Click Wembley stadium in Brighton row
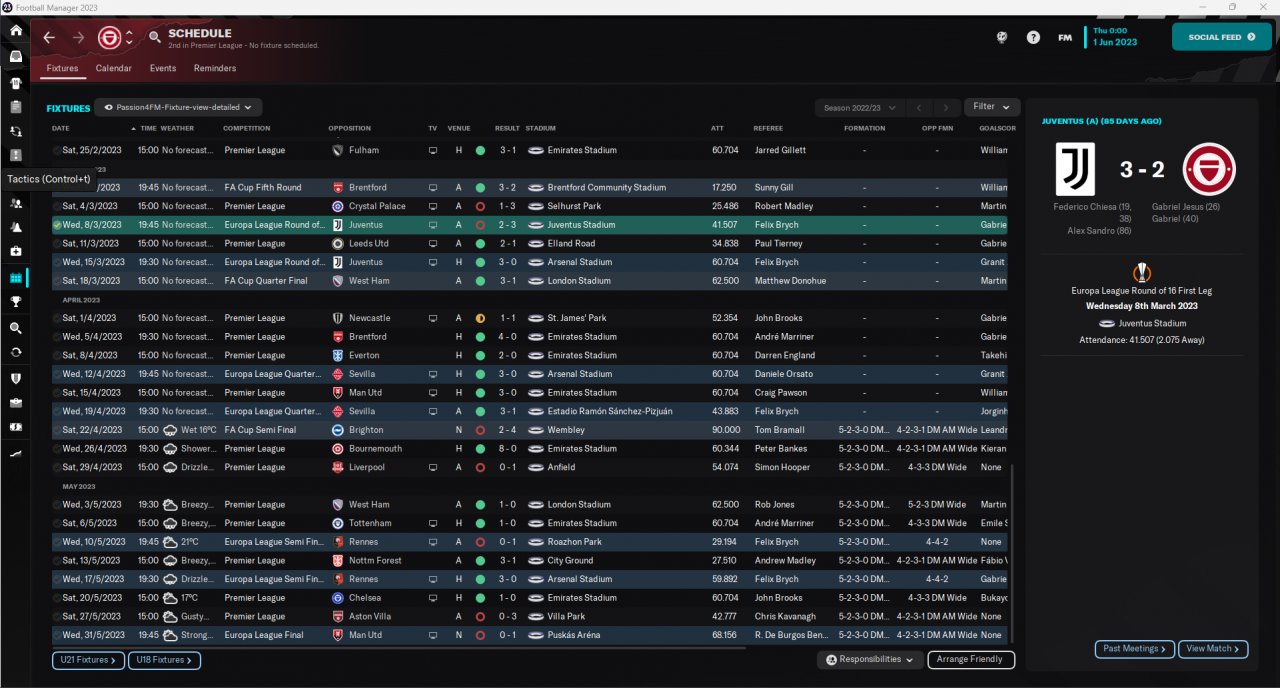1280x688 pixels. [567, 430]
